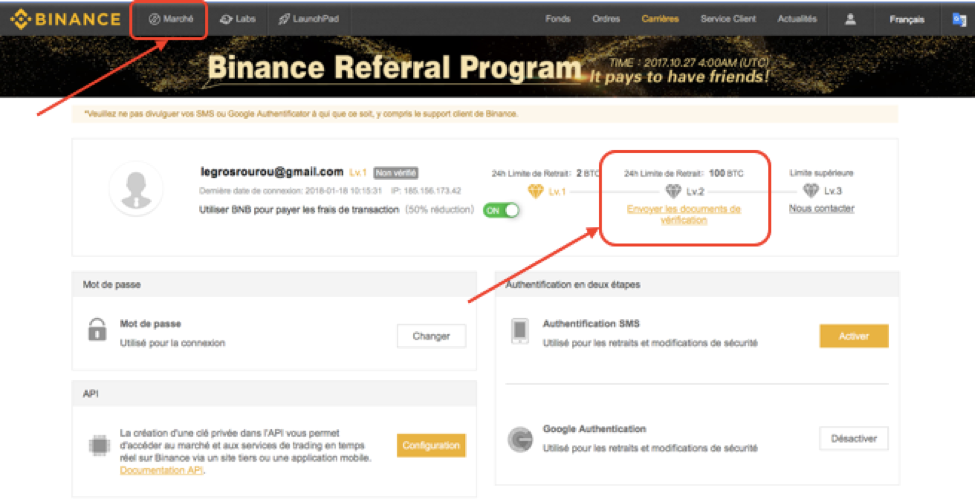The image size is (975, 499).
Task: Click the grey Lv.2 diamond icon
Action: click(x=673, y=191)
